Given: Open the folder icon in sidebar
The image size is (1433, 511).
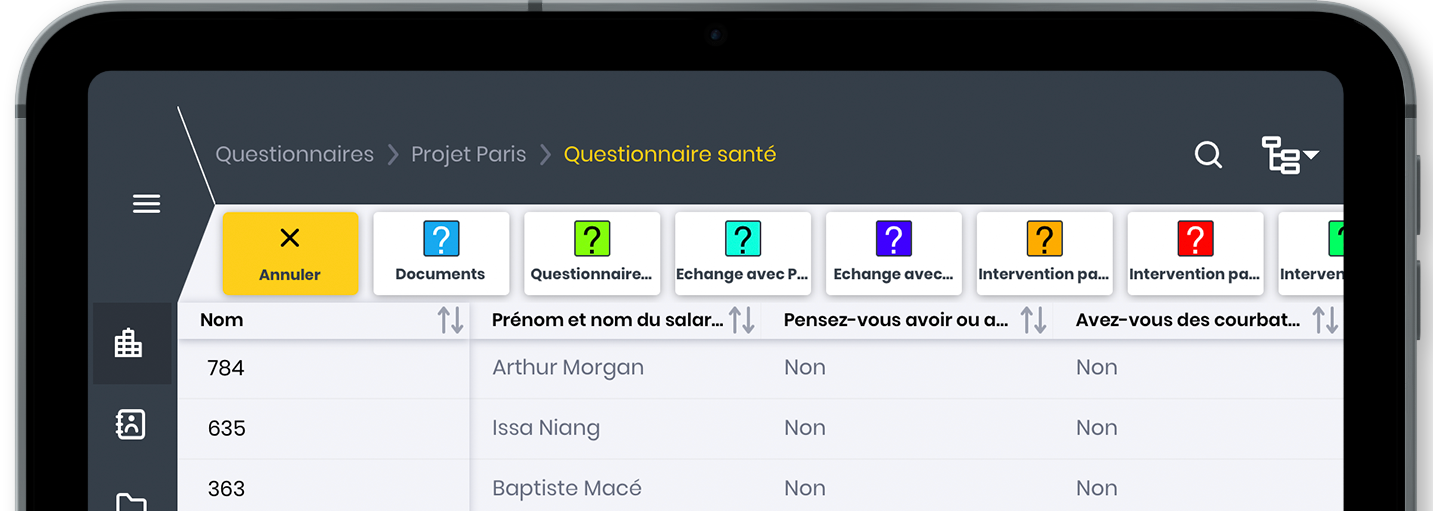Looking at the screenshot, I should [130, 501].
